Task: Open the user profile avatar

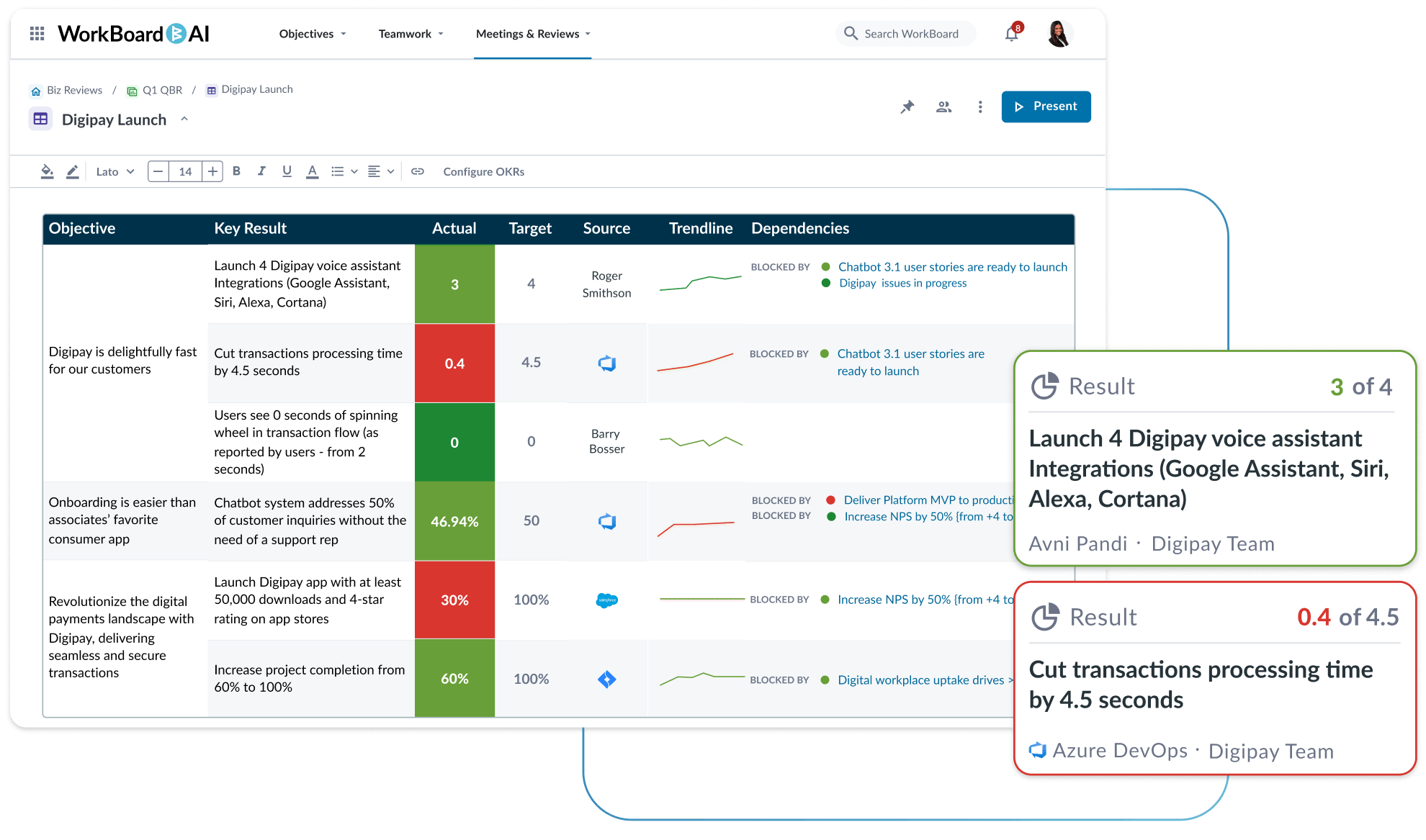Action: (1059, 33)
